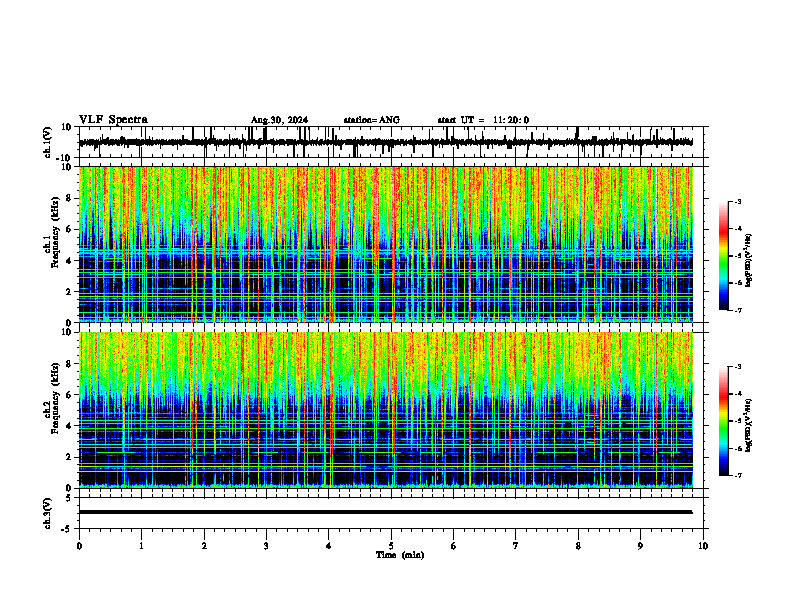This screenshot has height=612, width=792.
Task: Click the ch.1 log(PSD) color bar title
Action: (x=749, y=260)
